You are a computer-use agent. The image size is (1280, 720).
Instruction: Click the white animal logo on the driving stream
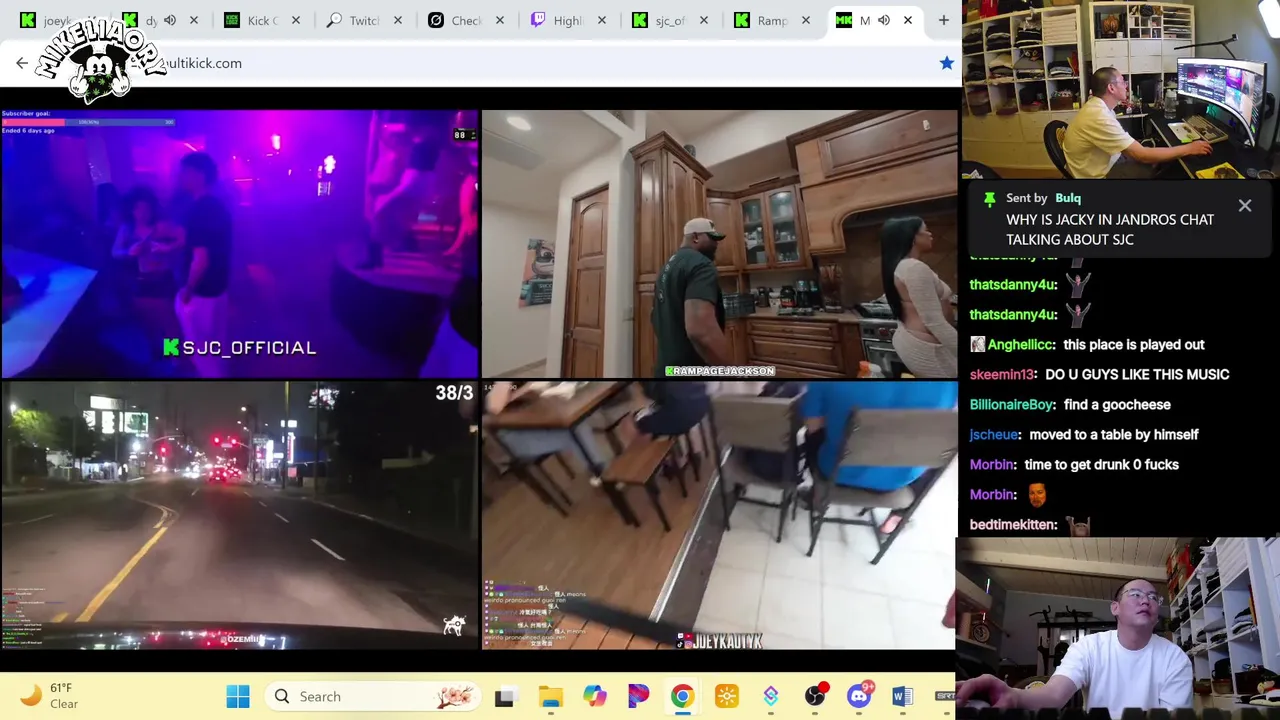click(454, 625)
